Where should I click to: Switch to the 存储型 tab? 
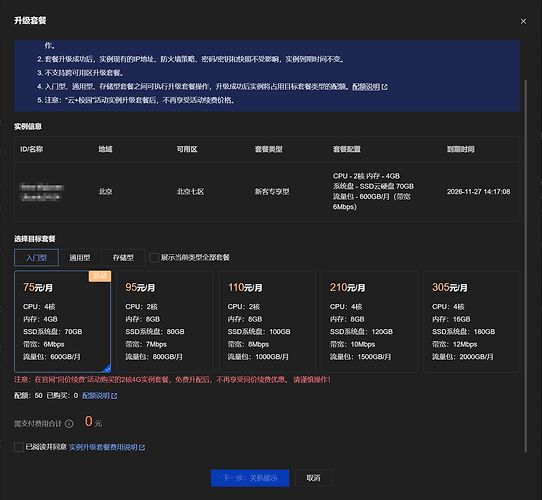point(123,258)
